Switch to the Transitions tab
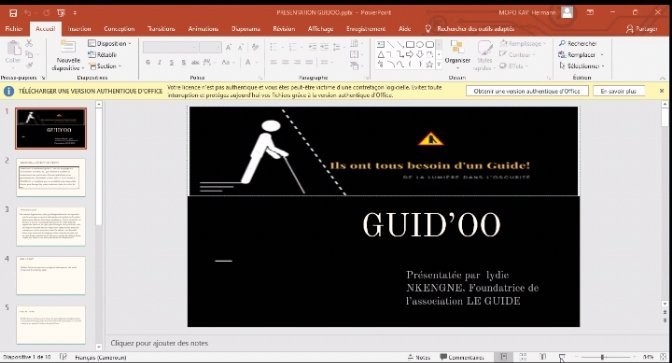 (x=161, y=29)
